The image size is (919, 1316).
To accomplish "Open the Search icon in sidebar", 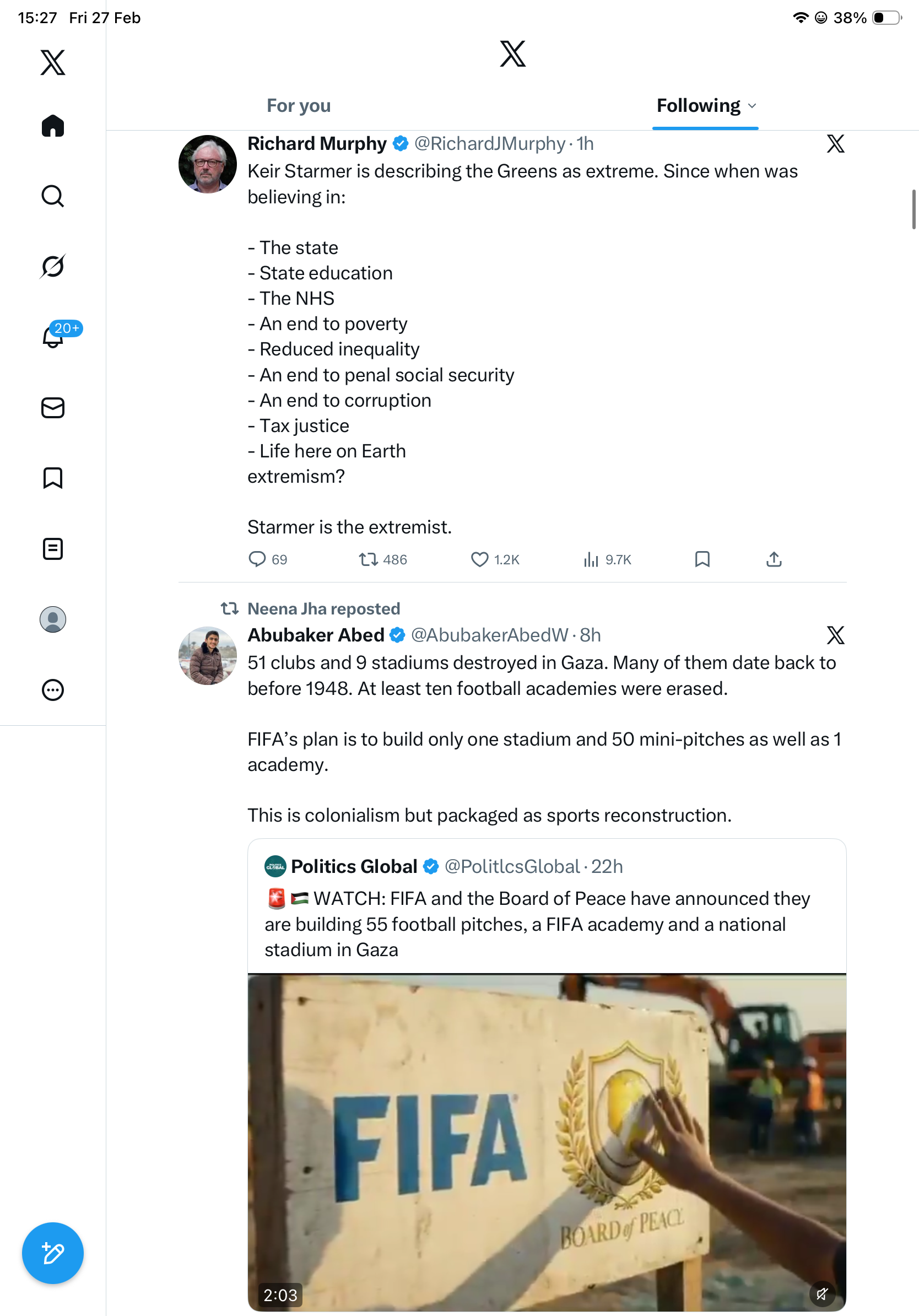I will click(x=53, y=196).
